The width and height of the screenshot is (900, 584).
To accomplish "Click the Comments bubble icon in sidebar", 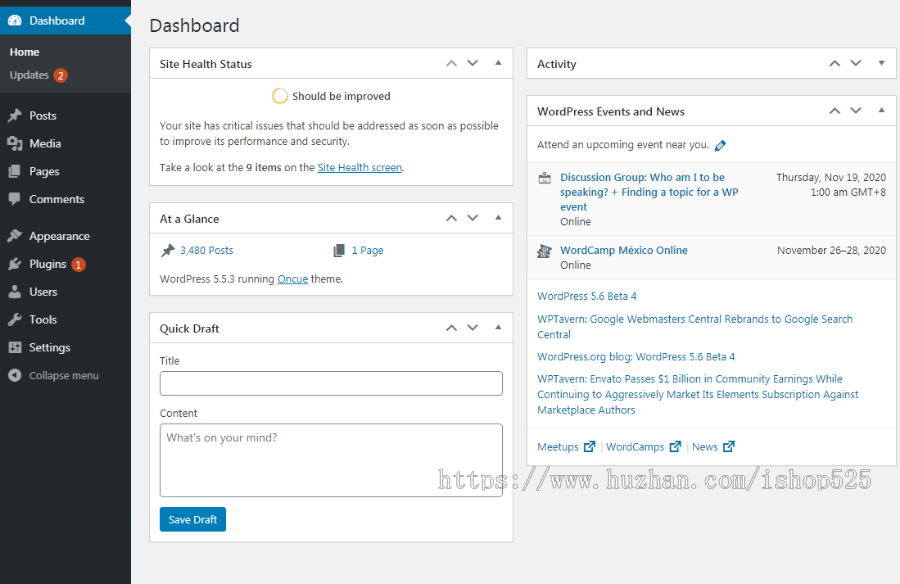I will coord(15,199).
